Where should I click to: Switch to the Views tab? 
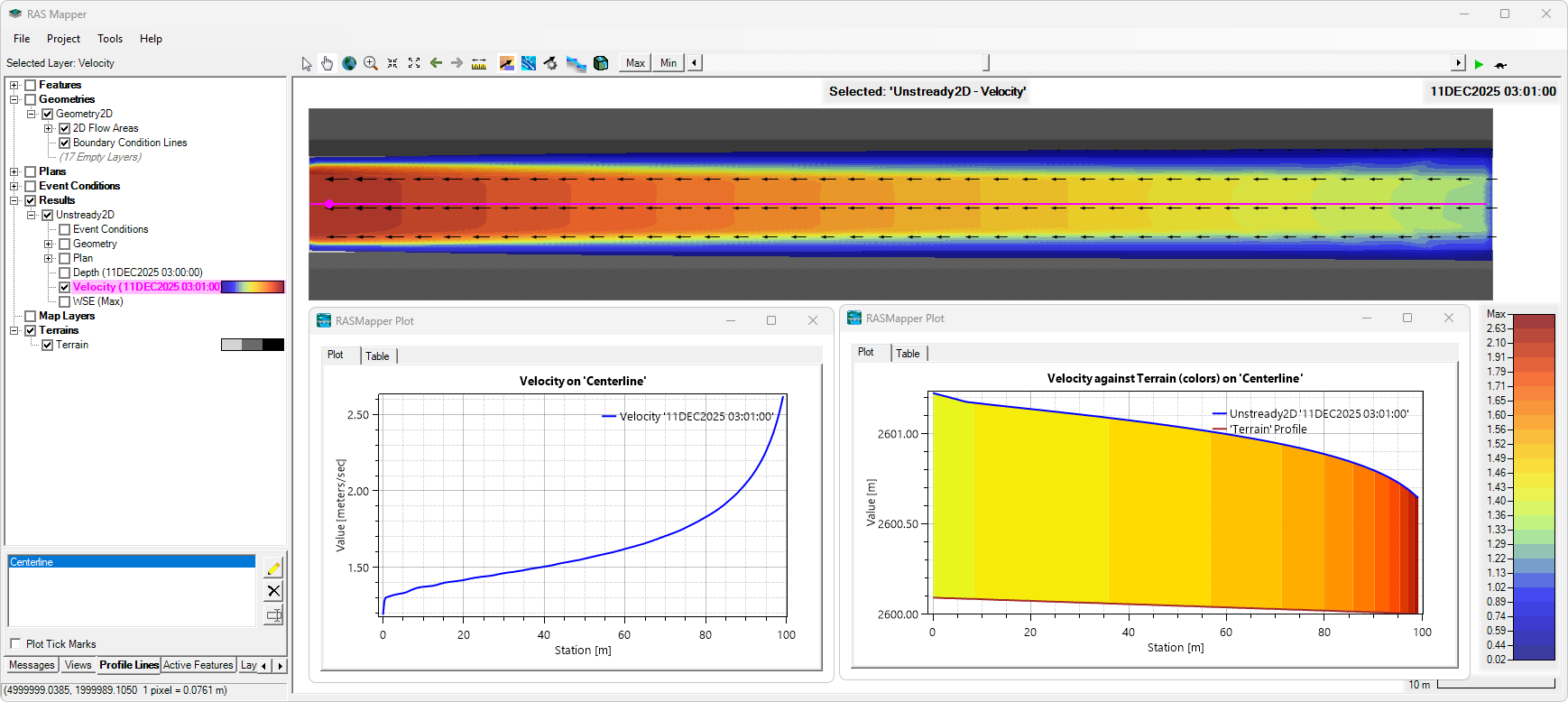coord(78,665)
